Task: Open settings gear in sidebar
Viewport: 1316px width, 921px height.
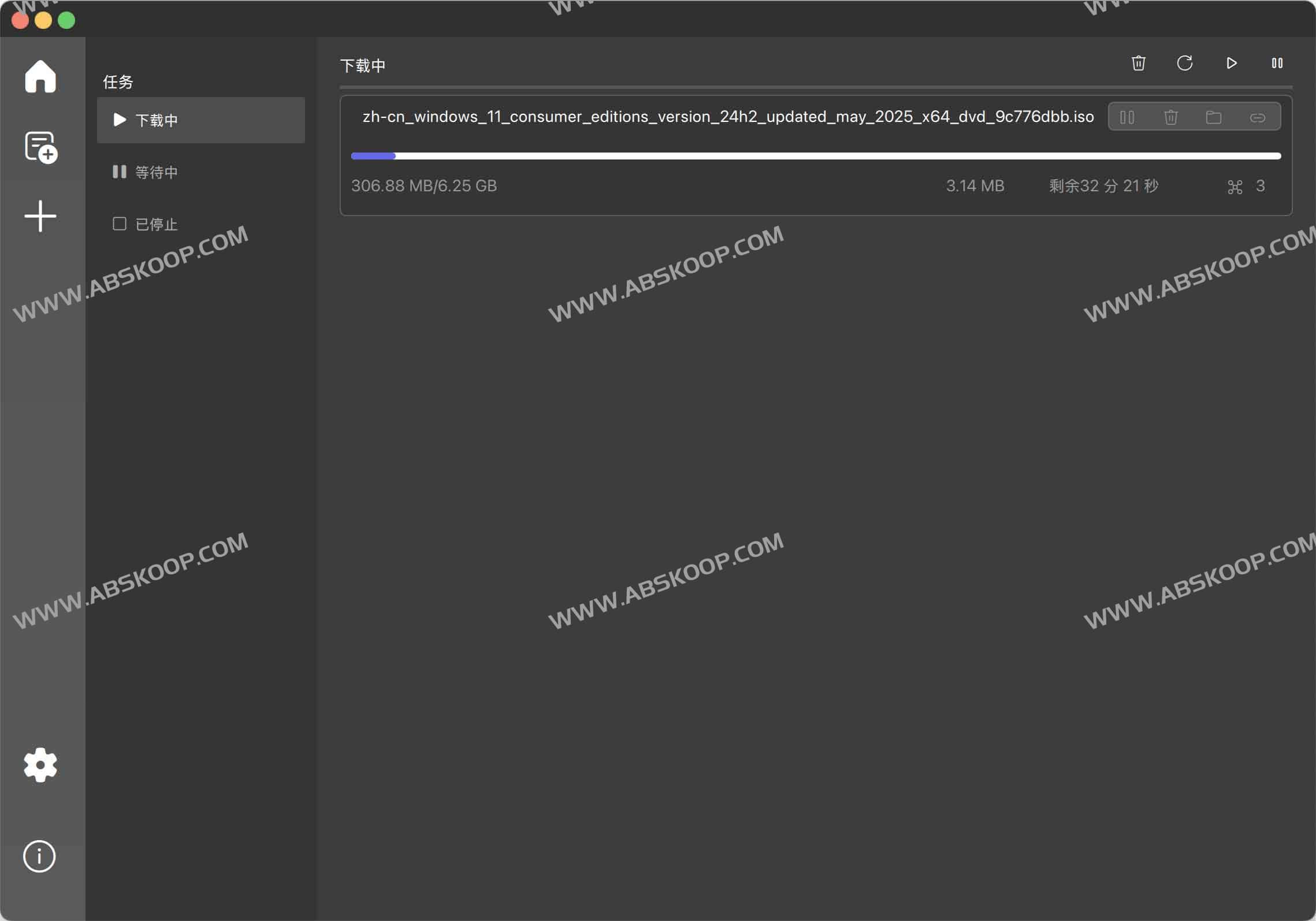Action: tap(40, 765)
